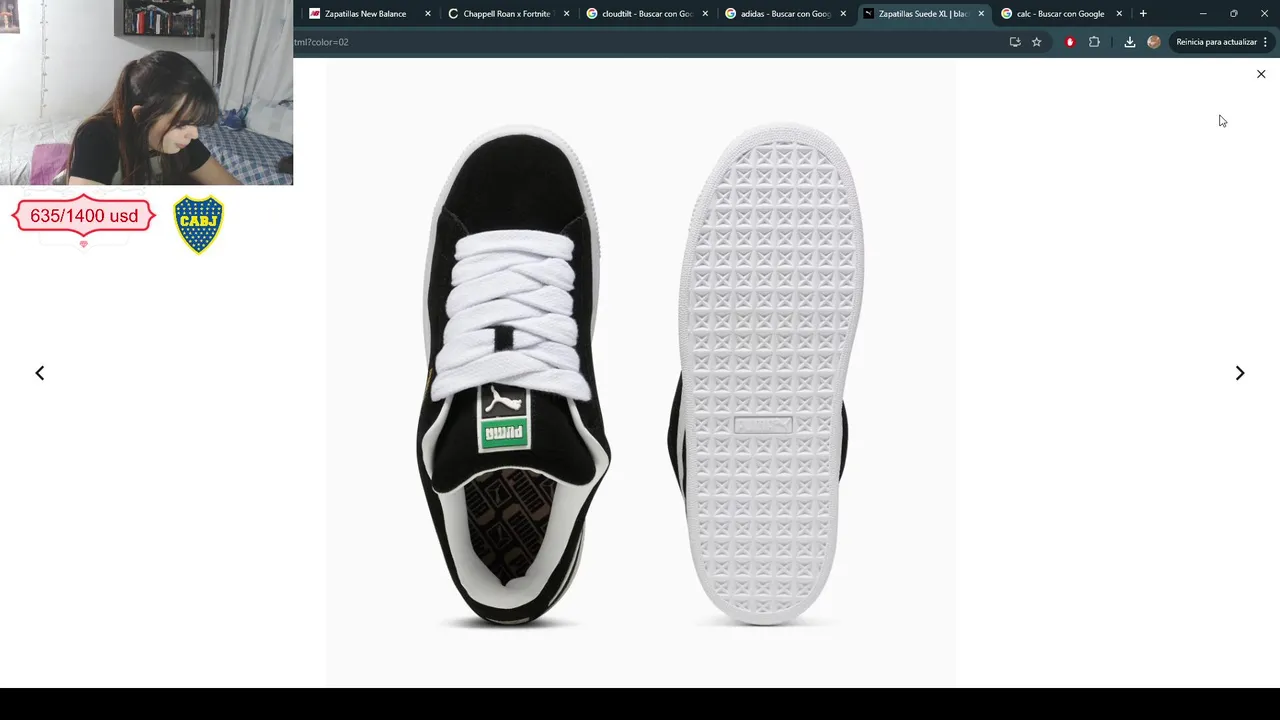Close the image gallery overlay
Screen dimensions: 1280x720
pyautogui.click(x=1261, y=74)
